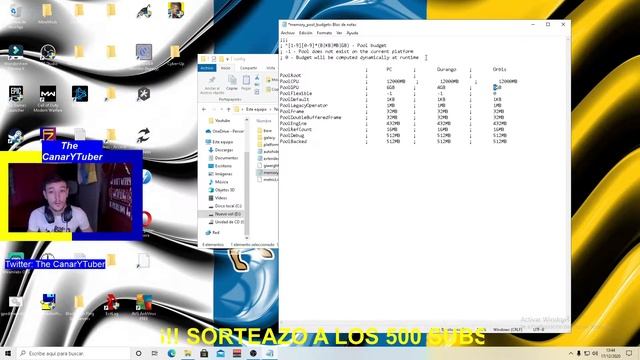Viewport: 640px width, 360px height.
Task: Click the microphone tray icon
Action: [x=578, y=353]
